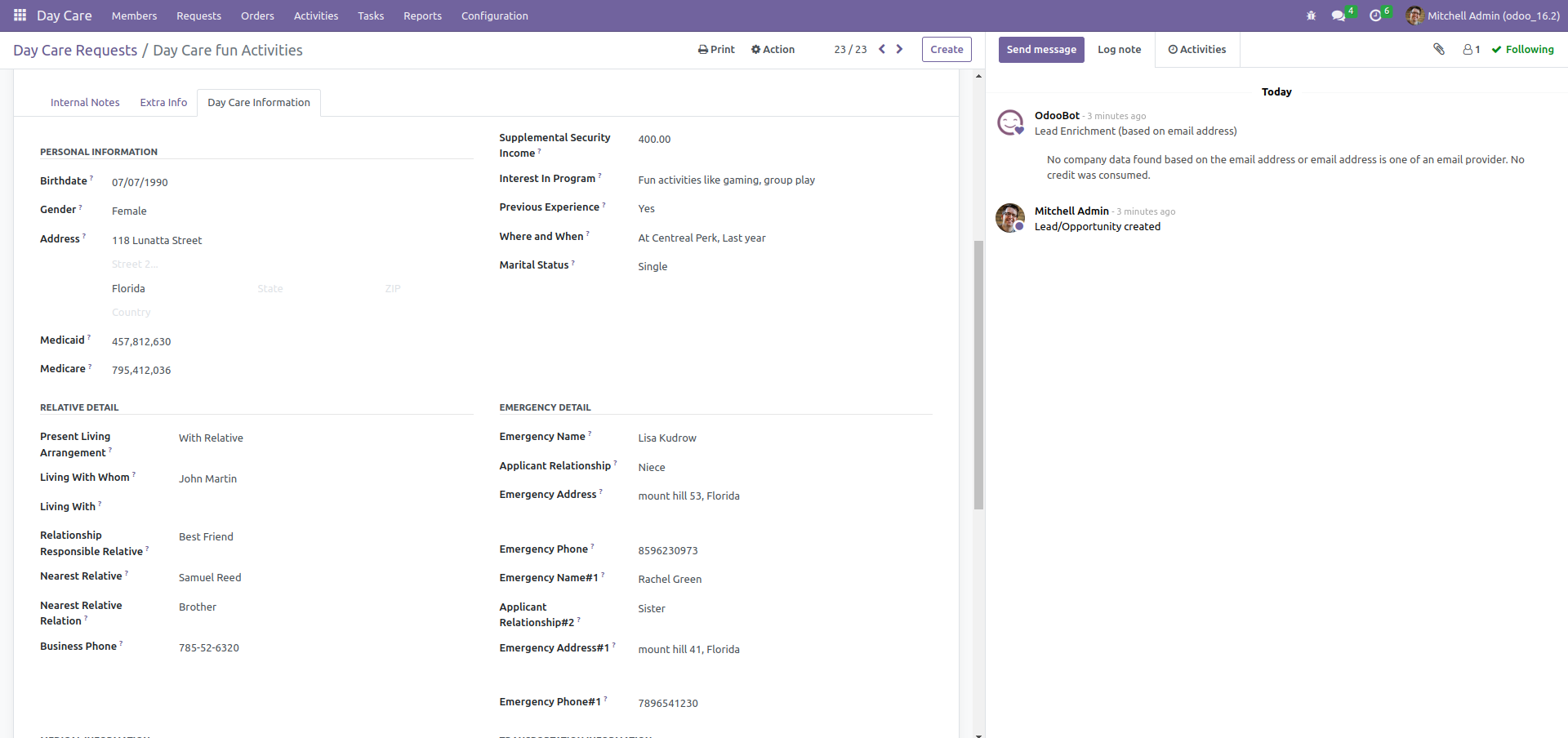Click the debug bug icon
The width and height of the screenshot is (1568, 738).
click(x=1311, y=16)
